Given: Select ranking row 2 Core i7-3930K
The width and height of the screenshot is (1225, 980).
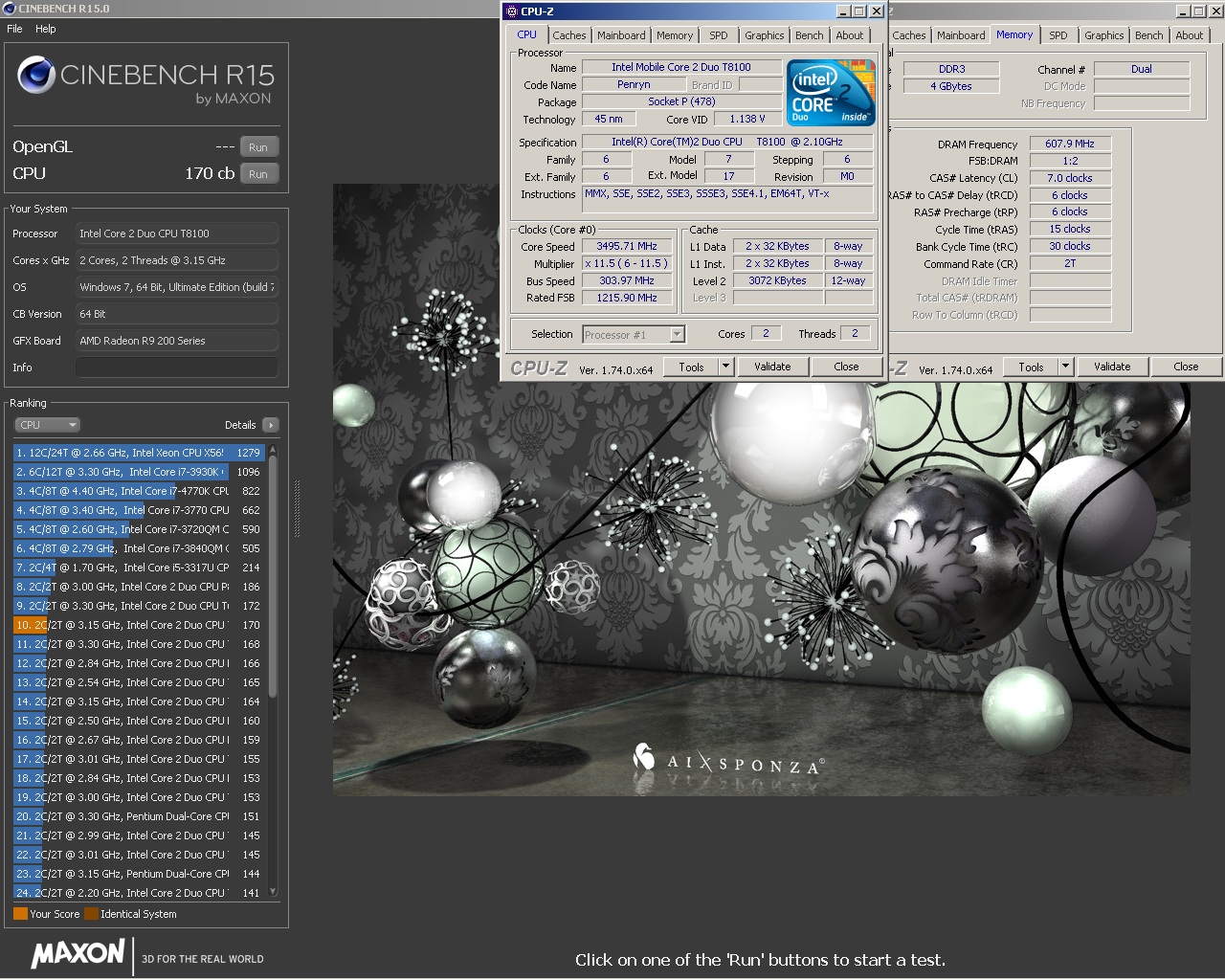Looking at the screenshot, I should coord(139,472).
